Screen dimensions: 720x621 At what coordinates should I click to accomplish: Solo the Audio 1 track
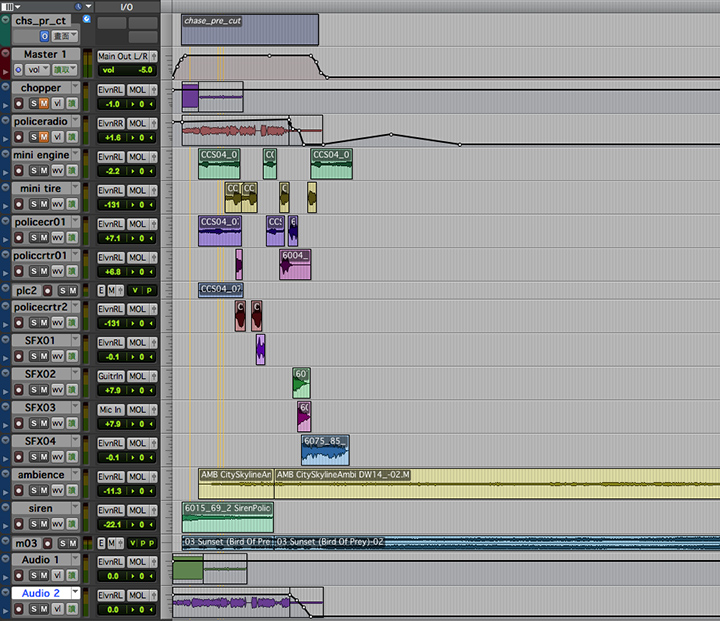tap(32, 576)
